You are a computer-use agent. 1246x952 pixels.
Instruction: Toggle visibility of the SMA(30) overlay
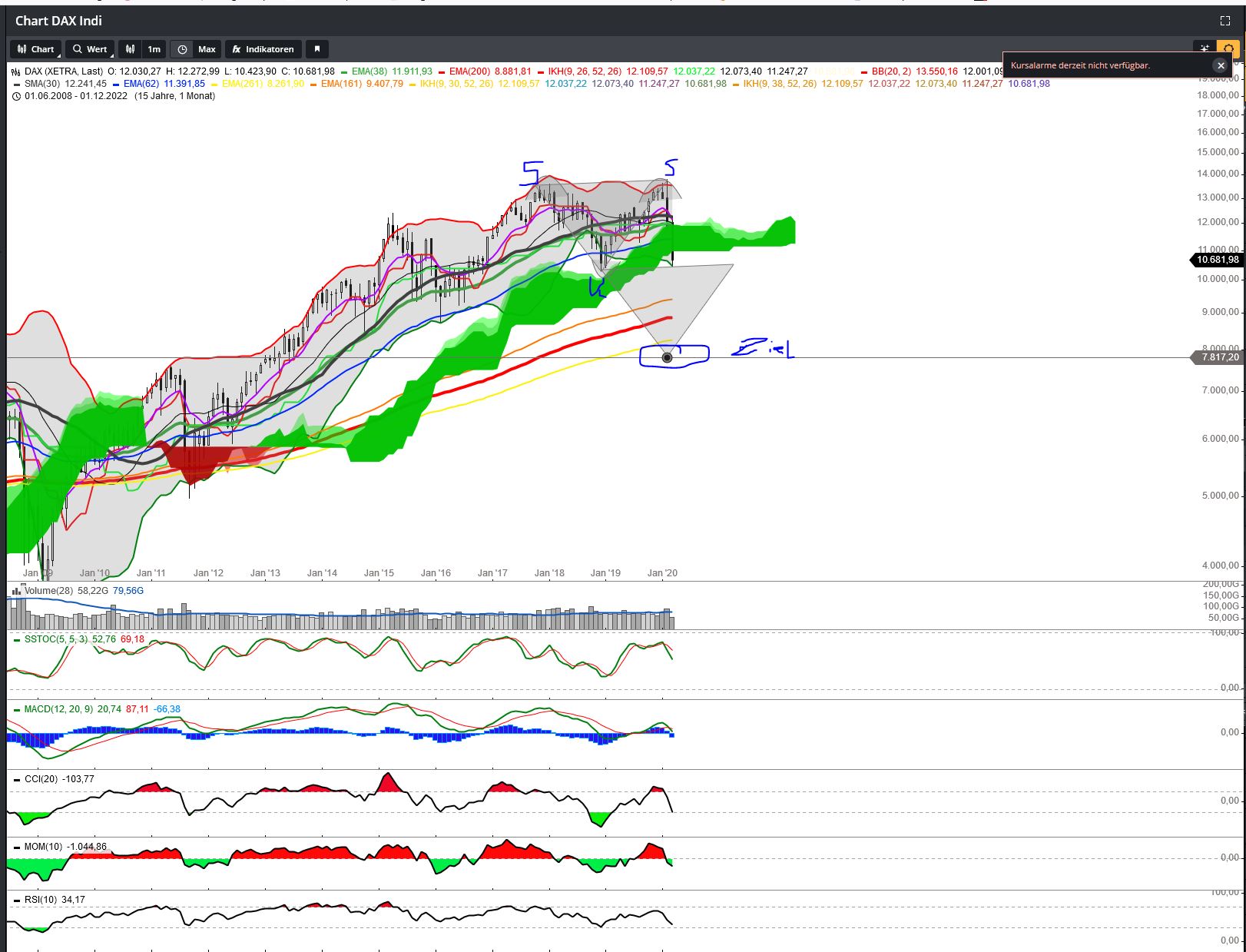[x=15, y=84]
